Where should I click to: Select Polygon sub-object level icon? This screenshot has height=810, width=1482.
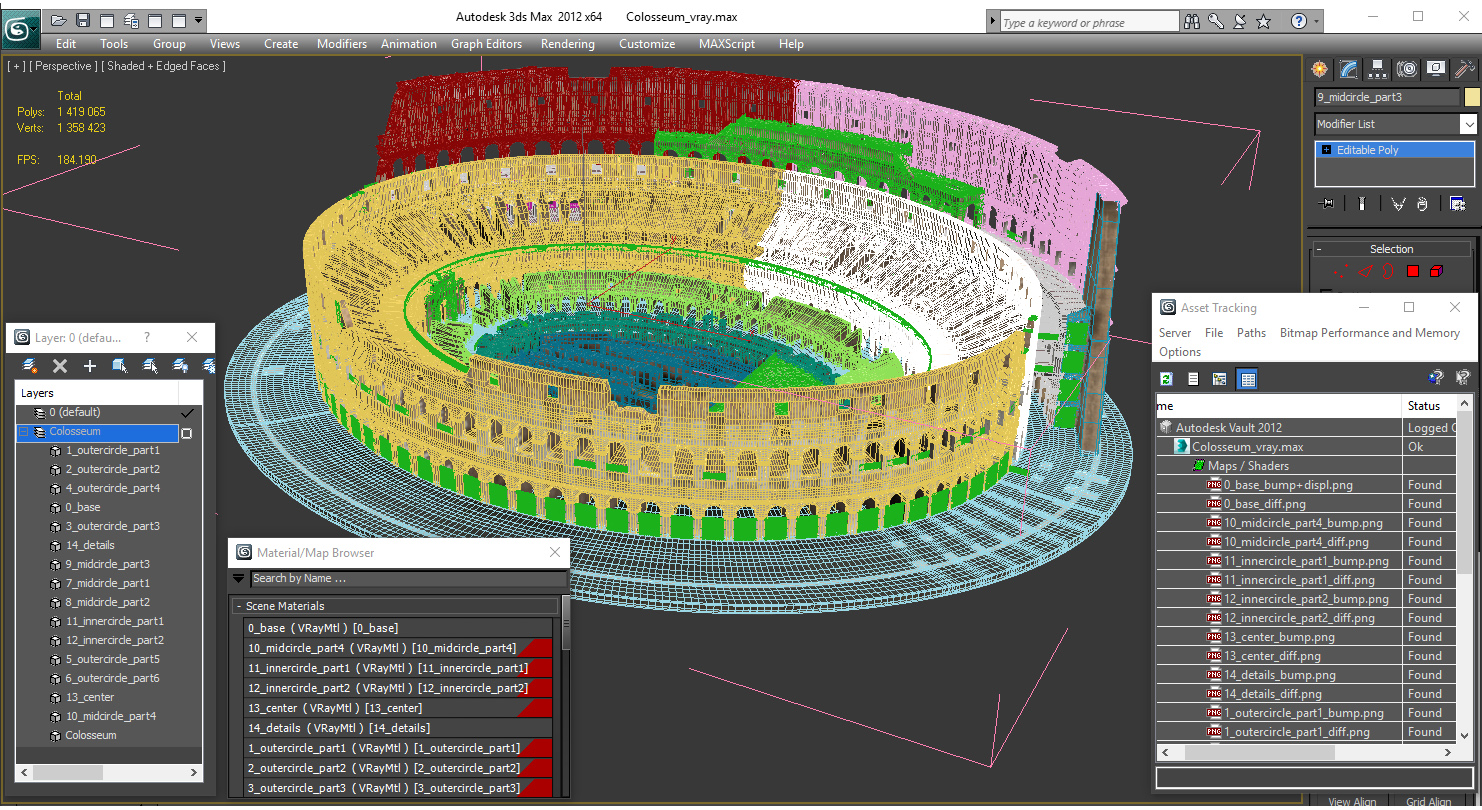coord(1413,271)
